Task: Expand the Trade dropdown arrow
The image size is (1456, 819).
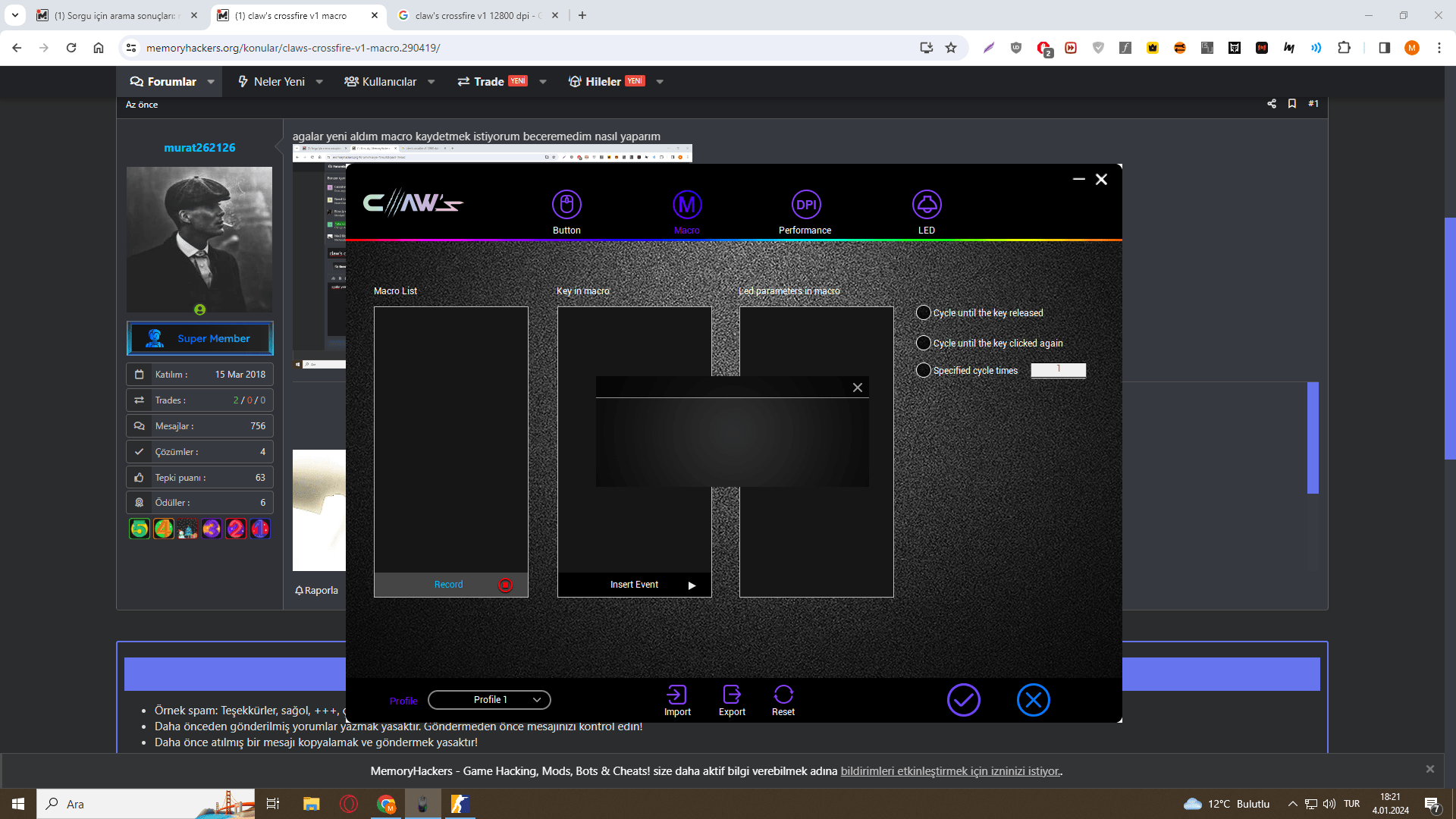Action: (x=543, y=82)
